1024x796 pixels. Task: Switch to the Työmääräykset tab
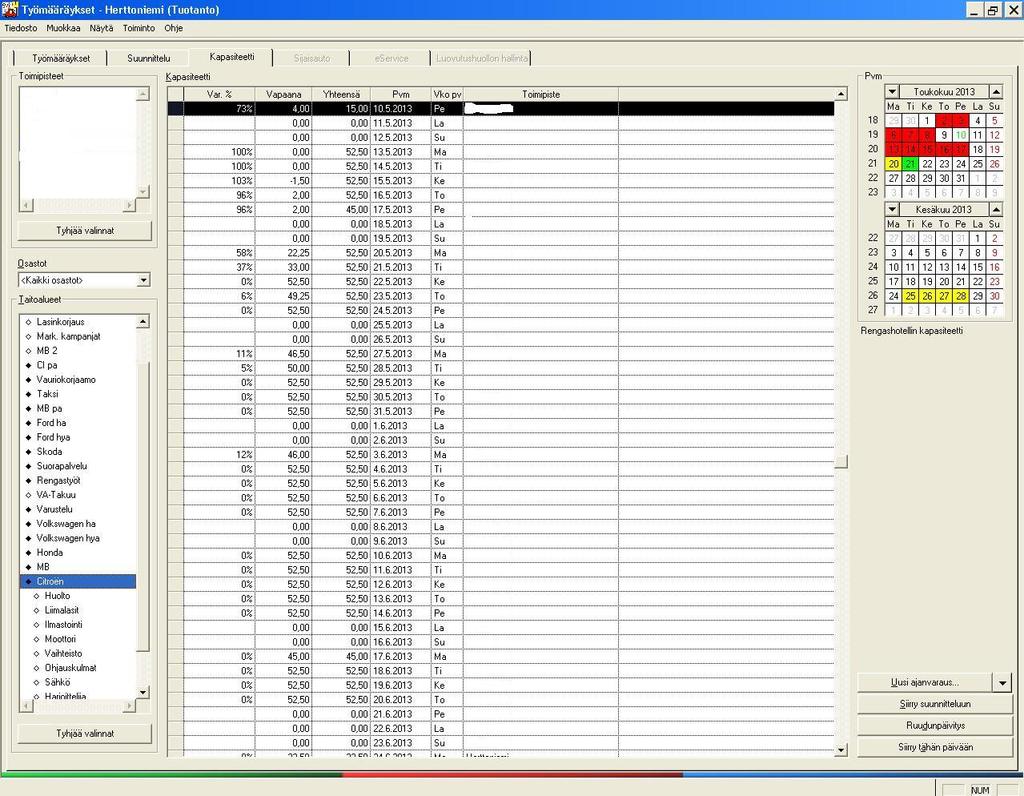point(61,58)
